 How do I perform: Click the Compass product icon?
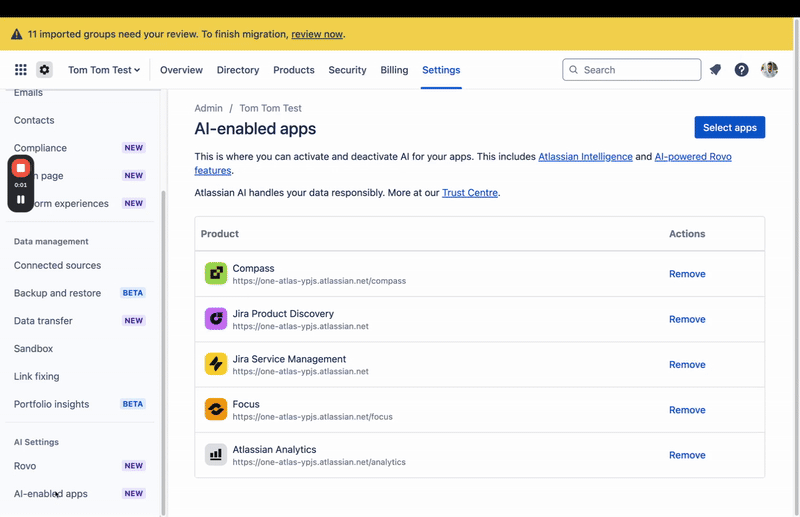[x=216, y=274]
